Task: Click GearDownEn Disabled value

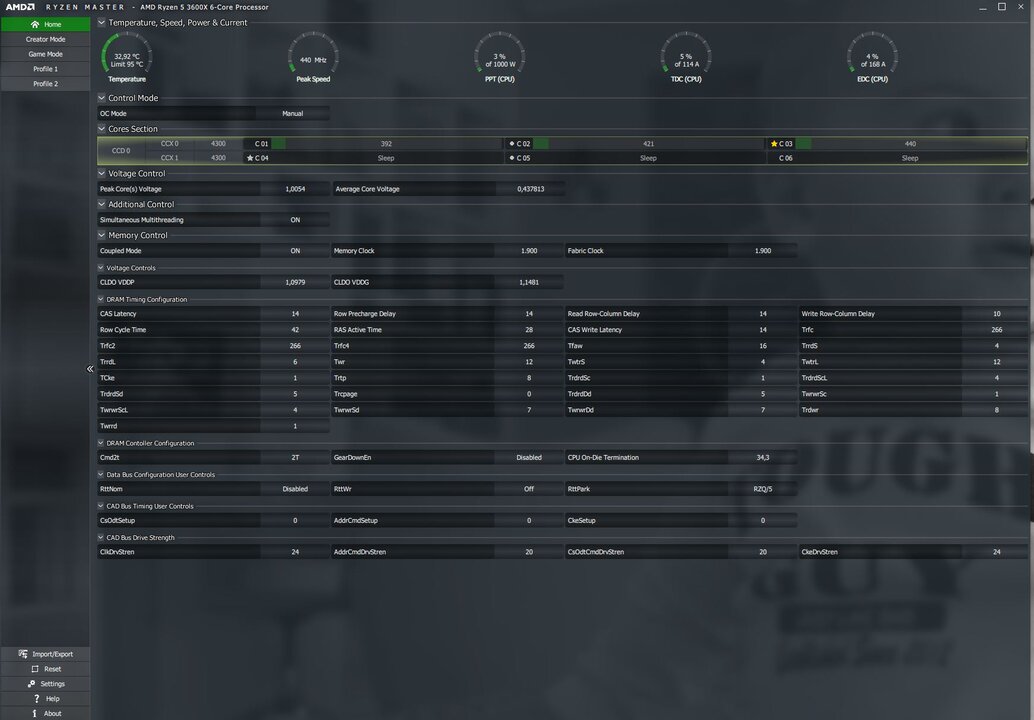Action: click(x=529, y=457)
